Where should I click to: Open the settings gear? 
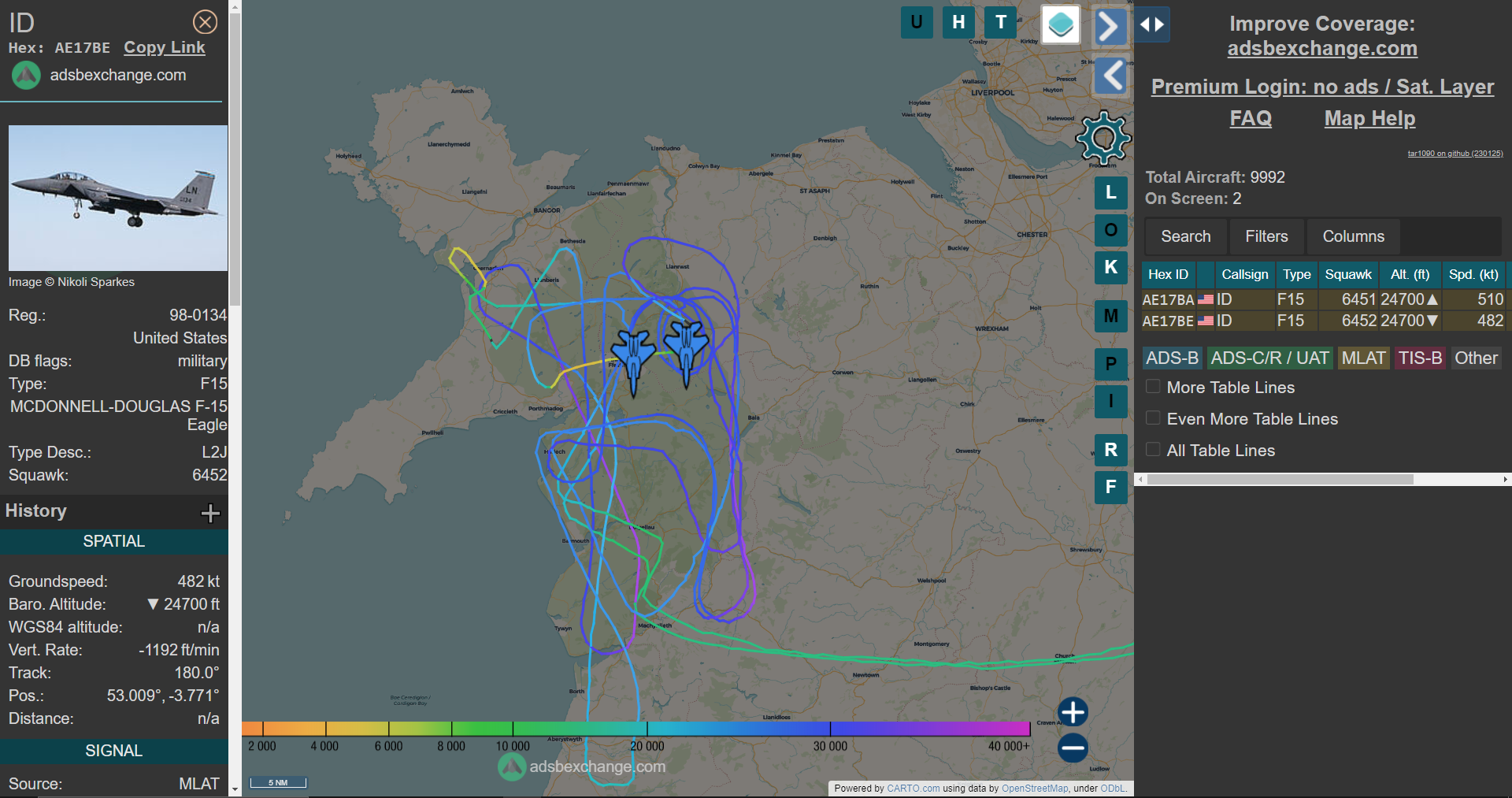pos(1103,139)
